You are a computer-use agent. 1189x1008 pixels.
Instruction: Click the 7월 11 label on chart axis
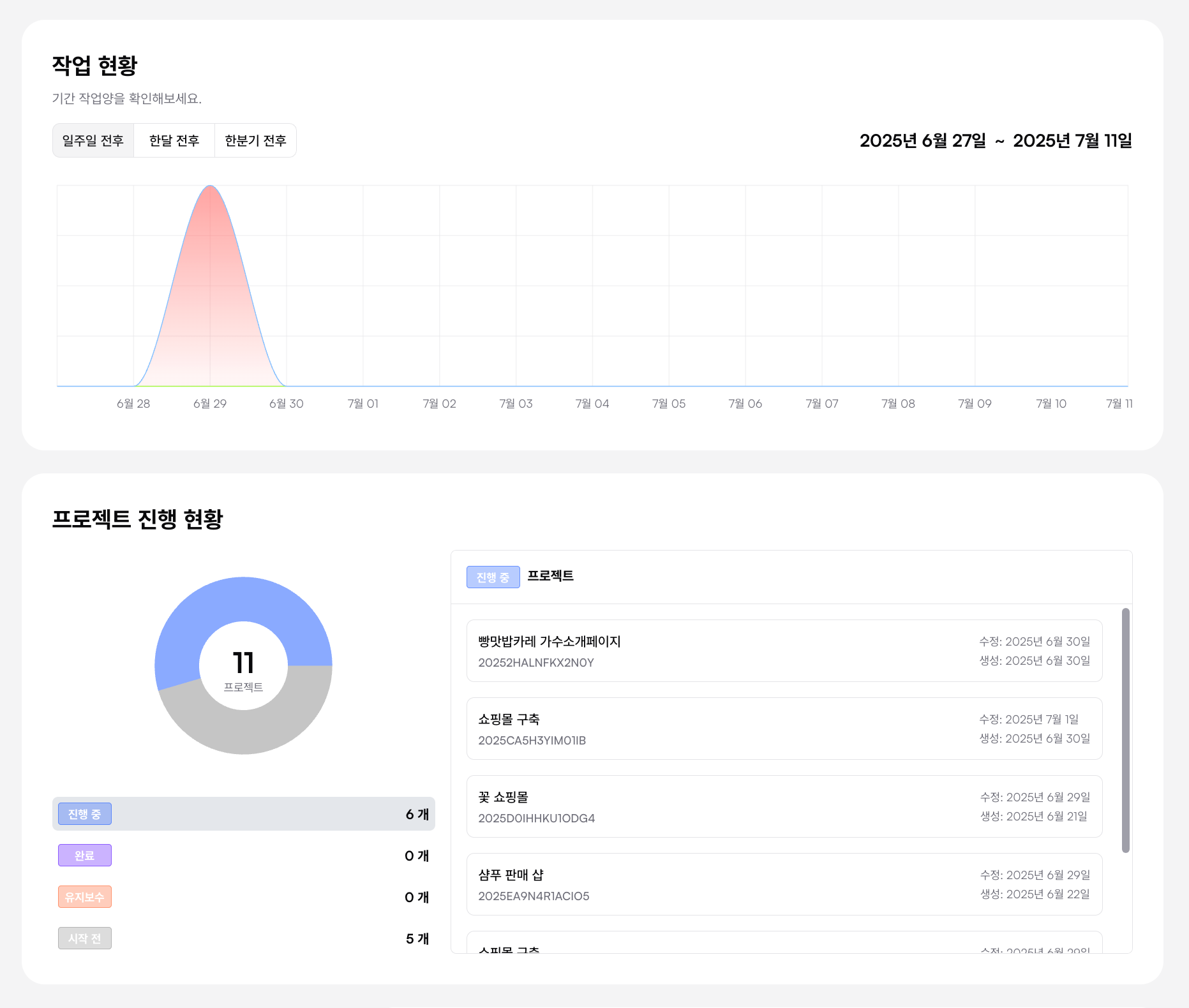1119,404
